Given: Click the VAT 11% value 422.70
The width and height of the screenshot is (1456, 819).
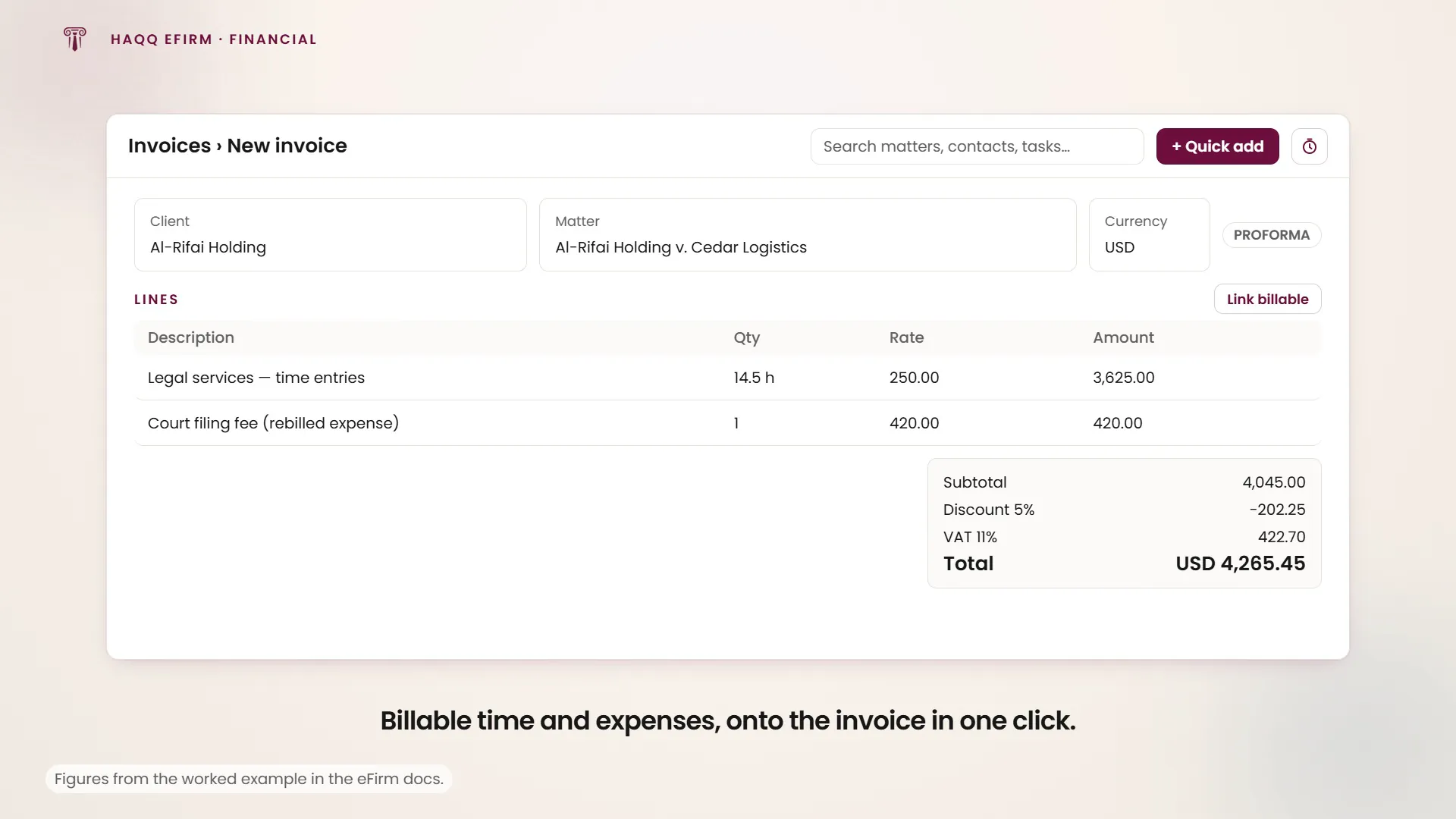Looking at the screenshot, I should pyautogui.click(x=1281, y=537).
